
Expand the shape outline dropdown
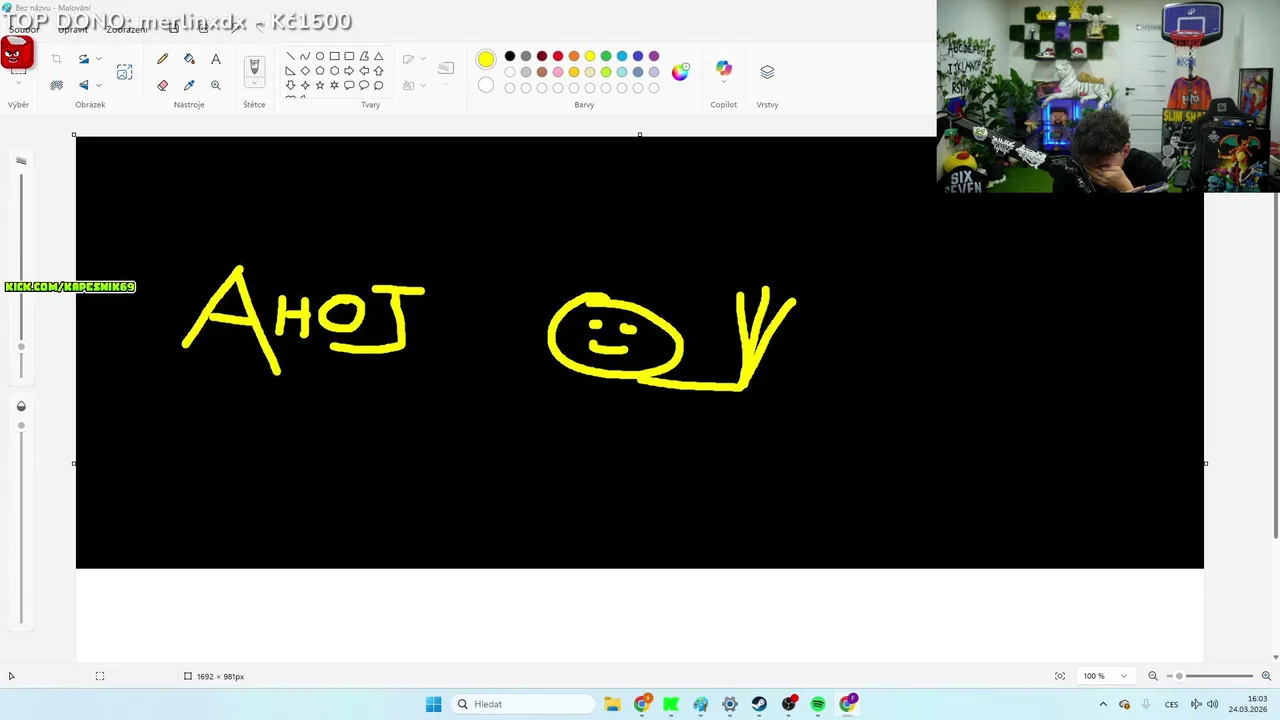click(x=422, y=59)
